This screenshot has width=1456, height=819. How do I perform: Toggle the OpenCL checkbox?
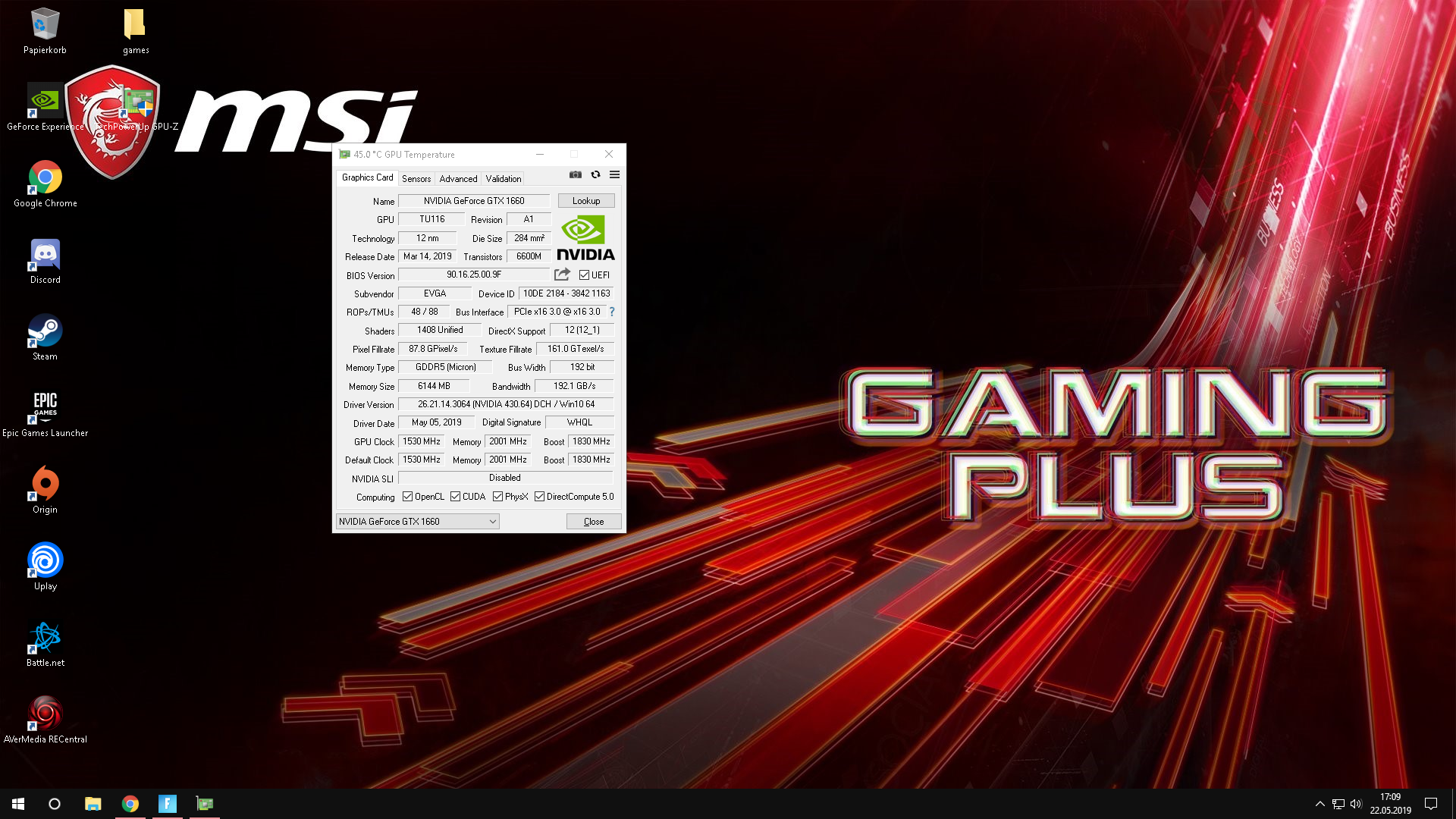[x=407, y=497]
